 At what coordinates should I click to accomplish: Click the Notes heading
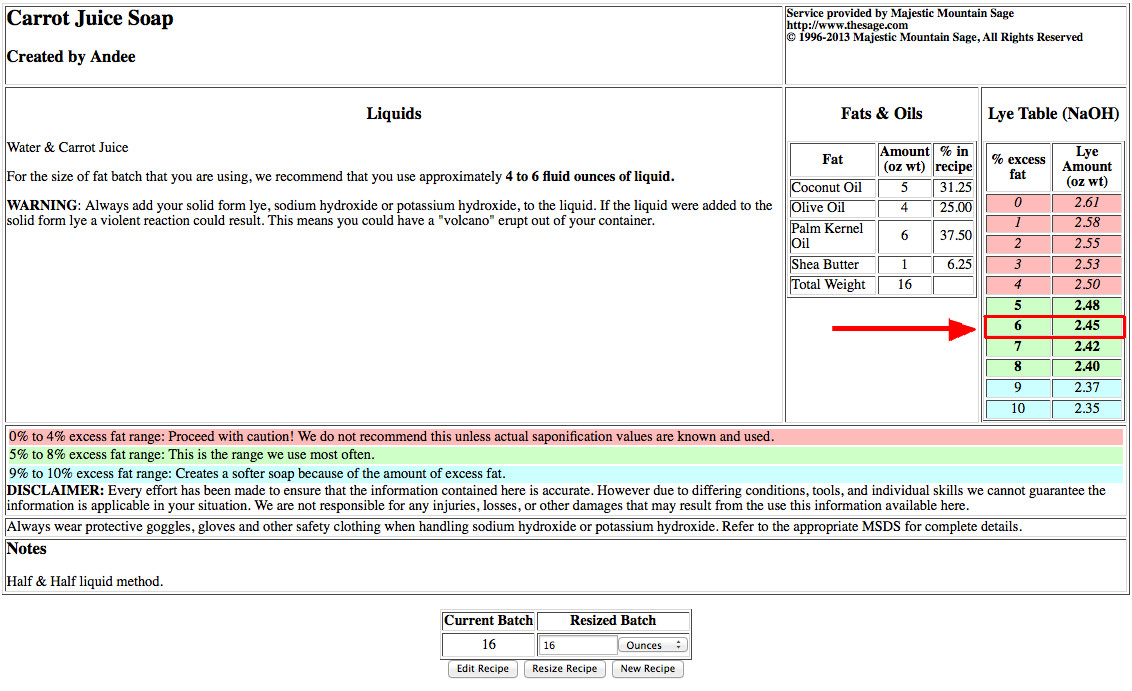27,549
